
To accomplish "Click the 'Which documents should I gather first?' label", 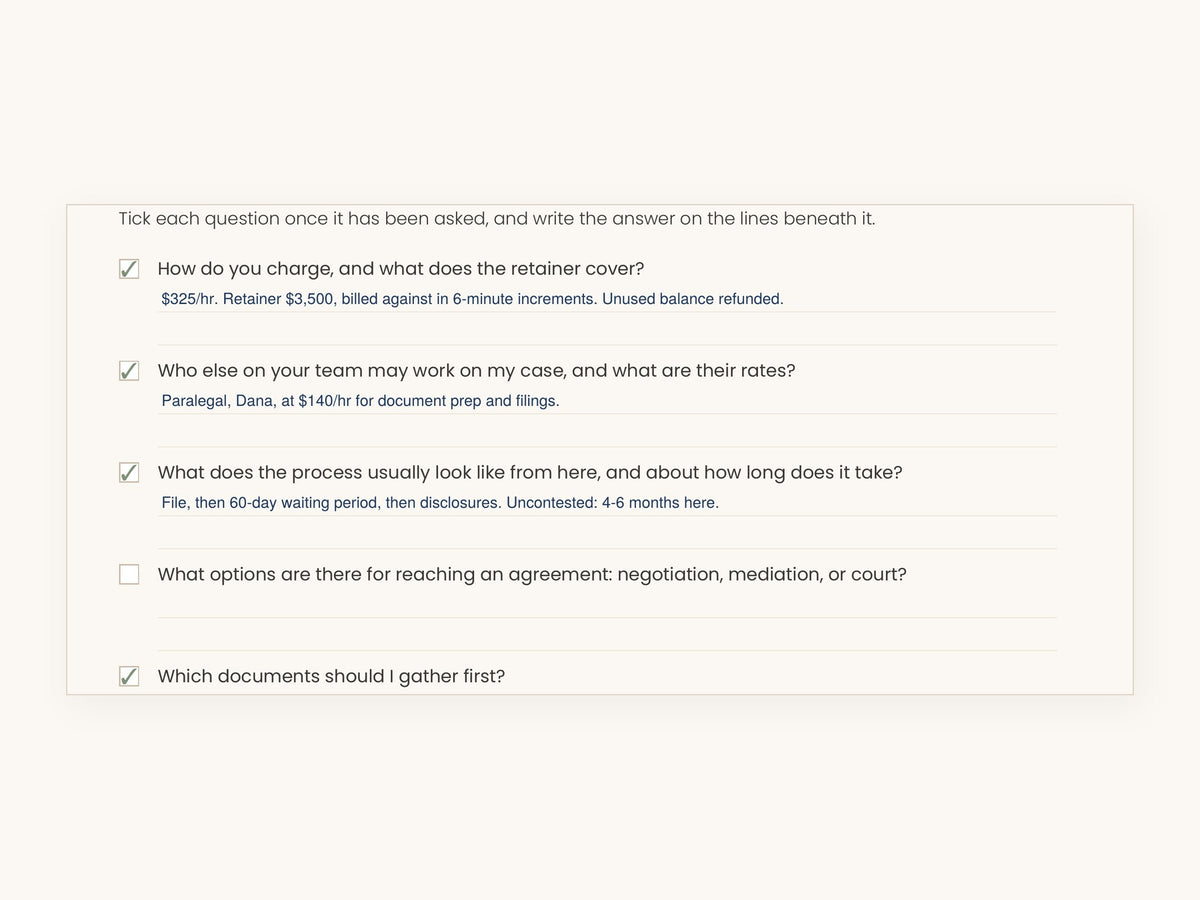I will (331, 677).
